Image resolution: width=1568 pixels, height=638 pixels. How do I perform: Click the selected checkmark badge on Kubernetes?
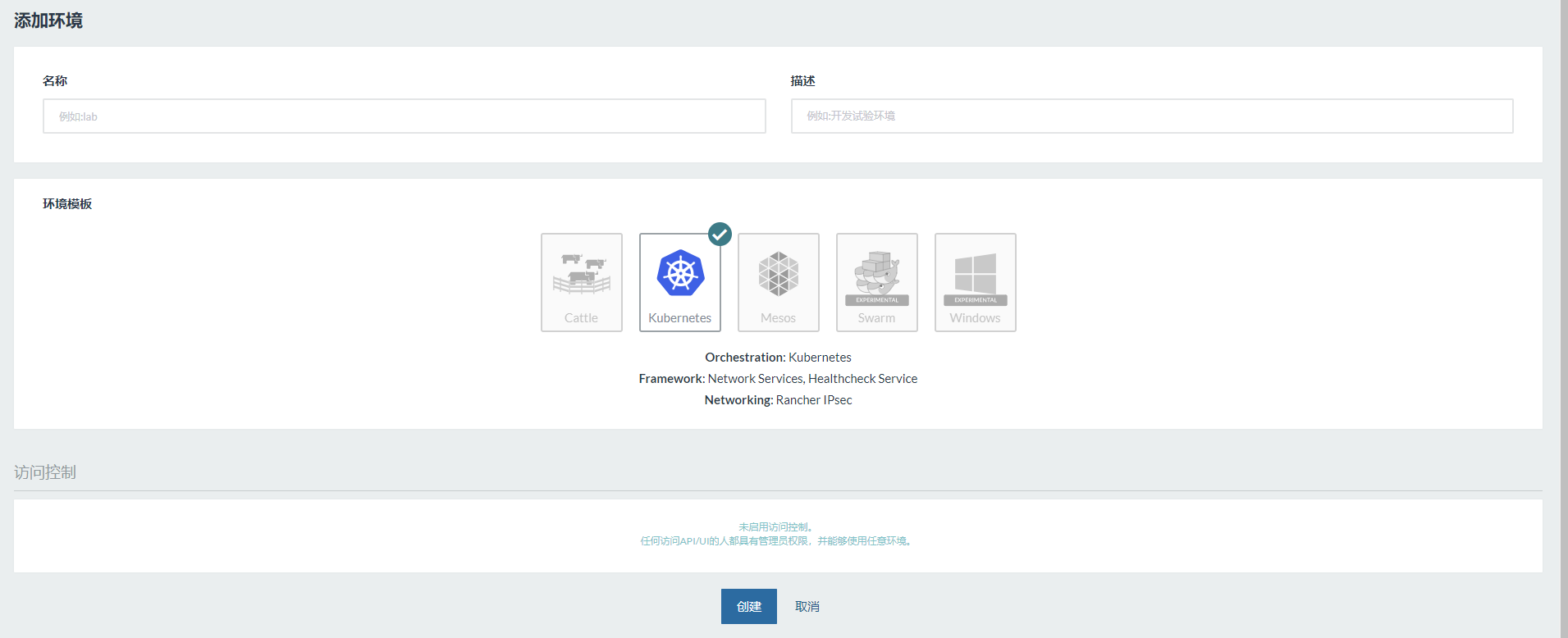[720, 235]
